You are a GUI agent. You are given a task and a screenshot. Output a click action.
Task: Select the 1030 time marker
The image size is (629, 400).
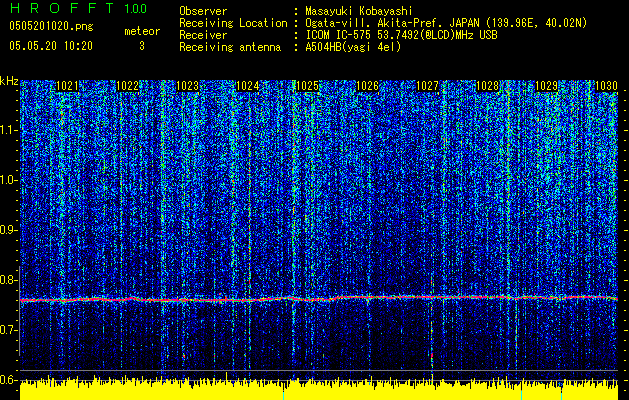(x=606, y=86)
